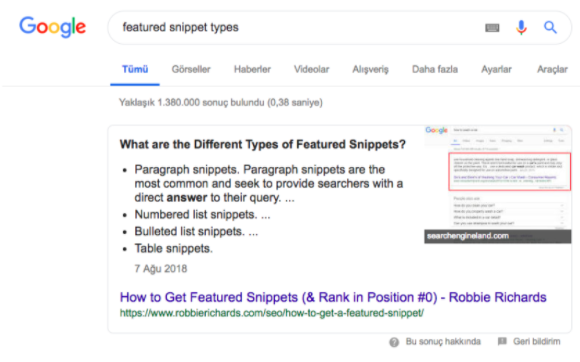Click the Geri bildirim link

536,341
